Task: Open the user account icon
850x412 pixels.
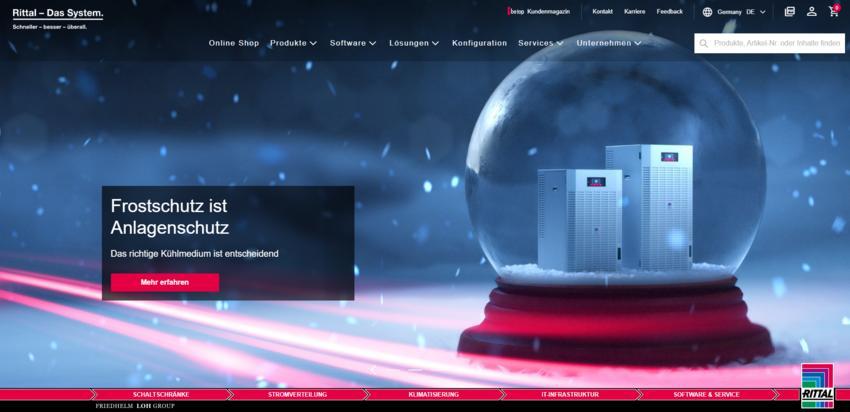Action: pyautogui.click(x=812, y=11)
